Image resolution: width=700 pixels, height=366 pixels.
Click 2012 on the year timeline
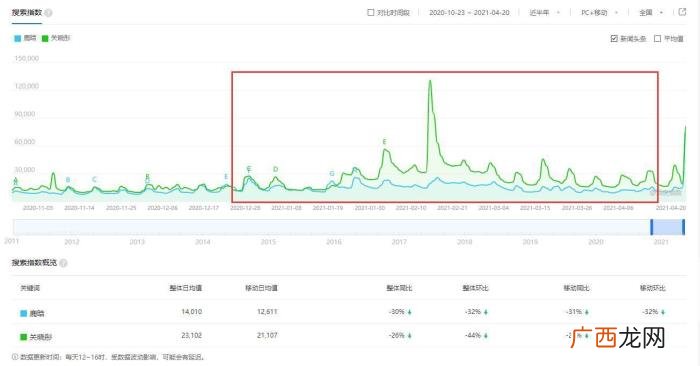(x=72, y=242)
